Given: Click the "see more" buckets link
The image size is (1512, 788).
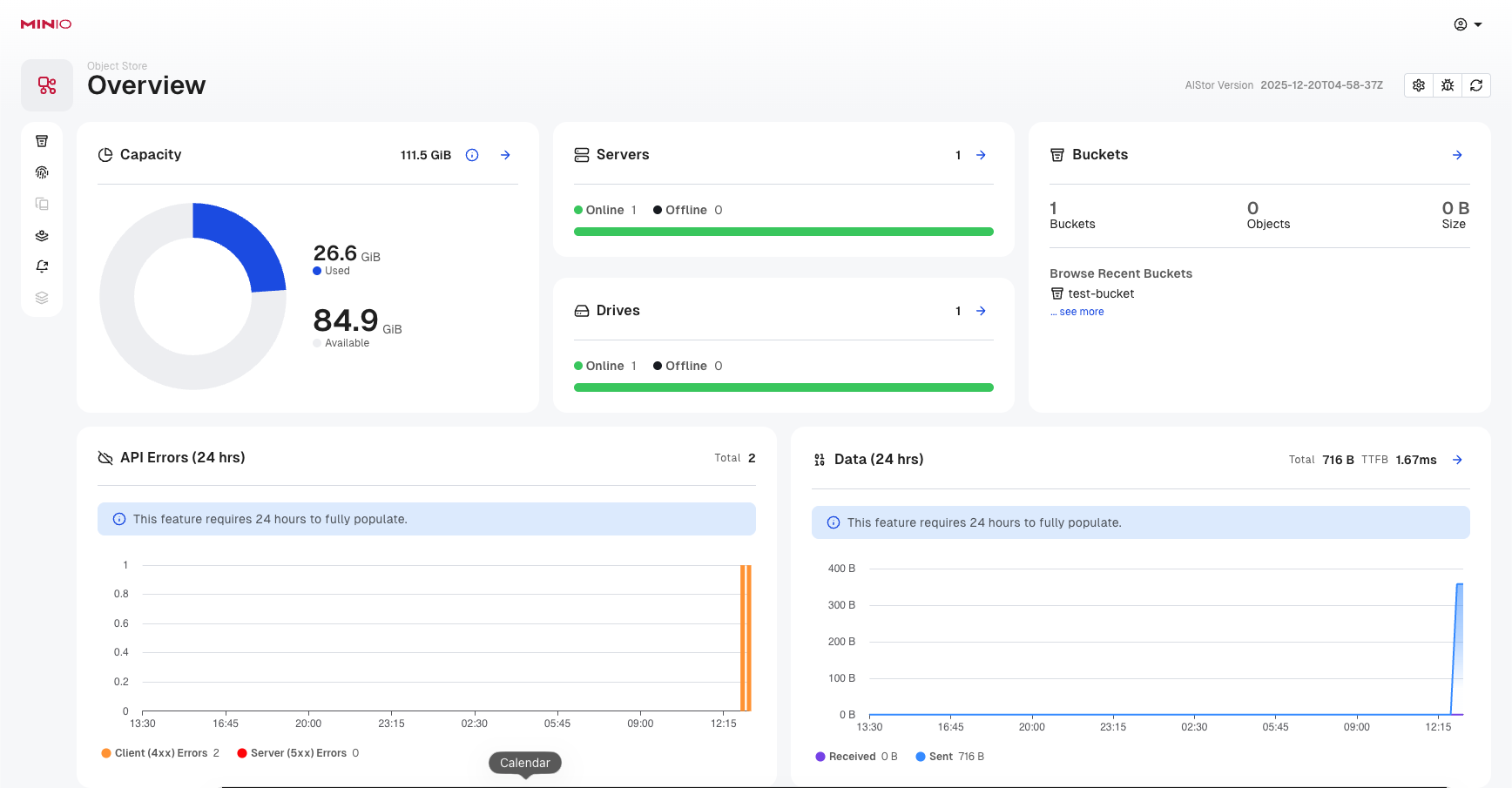Looking at the screenshot, I should tap(1081, 312).
